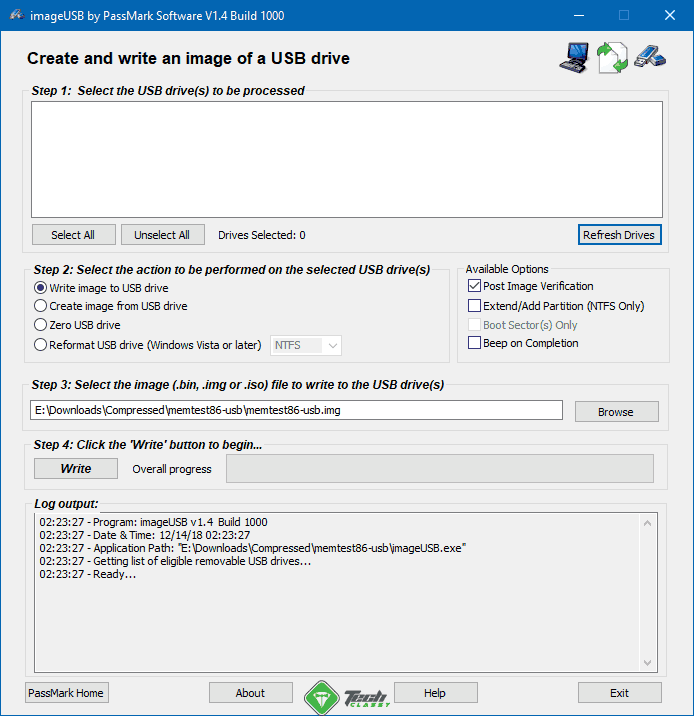This screenshot has width=694, height=716.
Task: Click the 'Date & Time' log line
Action: (x=145, y=535)
